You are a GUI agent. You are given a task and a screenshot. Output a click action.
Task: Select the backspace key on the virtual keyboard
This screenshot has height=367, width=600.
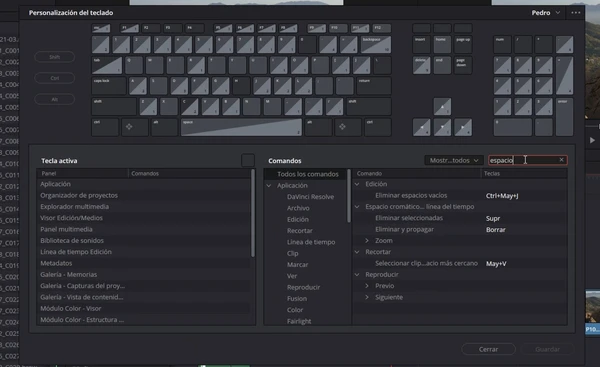pos(376,44)
